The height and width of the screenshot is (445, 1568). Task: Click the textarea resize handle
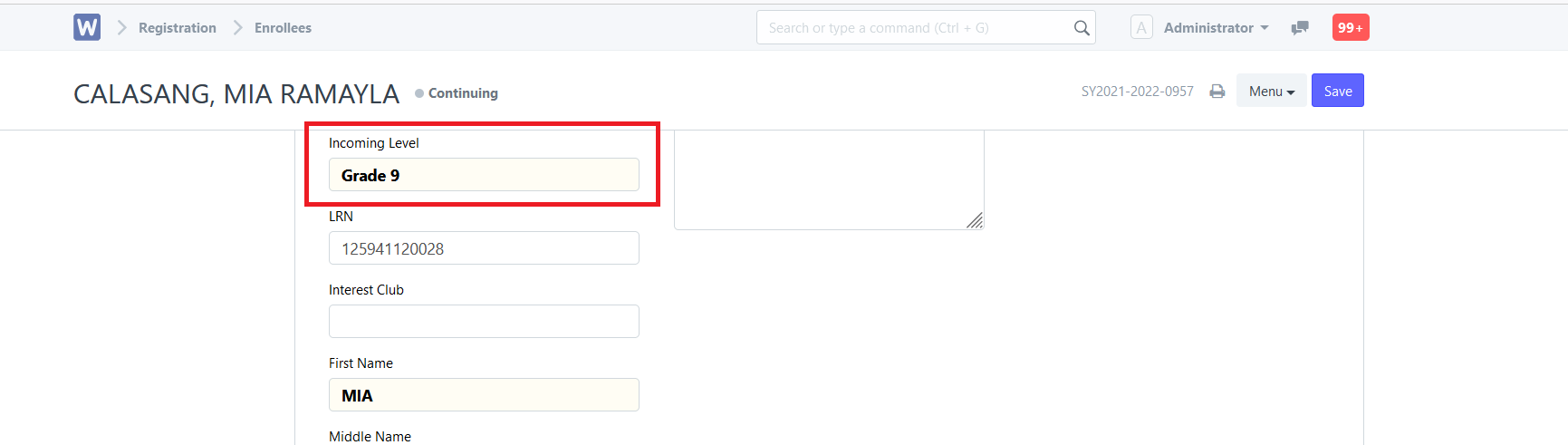pyautogui.click(x=975, y=220)
